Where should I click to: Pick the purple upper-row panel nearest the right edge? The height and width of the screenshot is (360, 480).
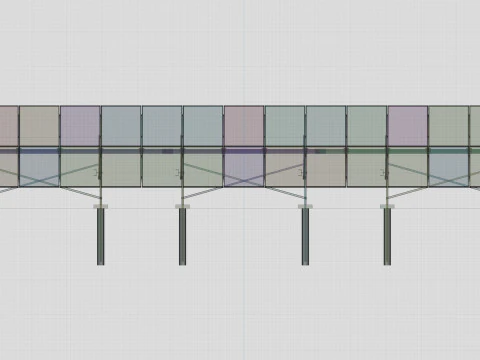[x=408, y=126]
